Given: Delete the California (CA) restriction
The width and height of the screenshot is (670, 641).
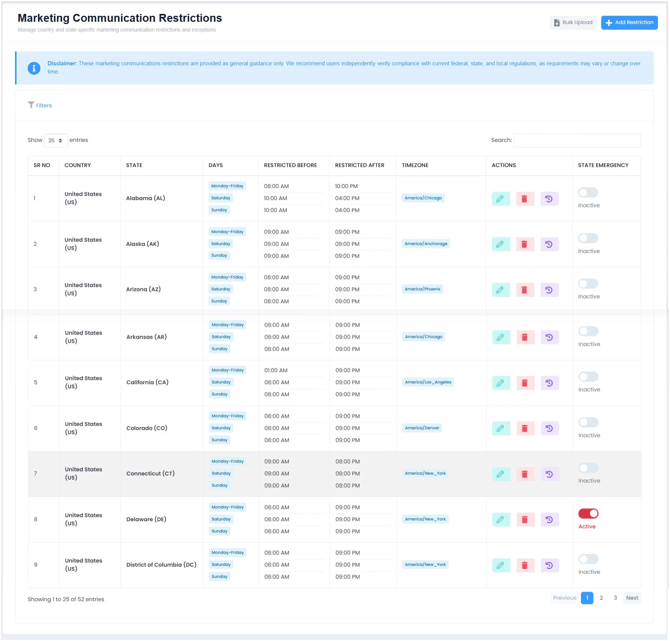Looking at the screenshot, I should [x=525, y=383].
